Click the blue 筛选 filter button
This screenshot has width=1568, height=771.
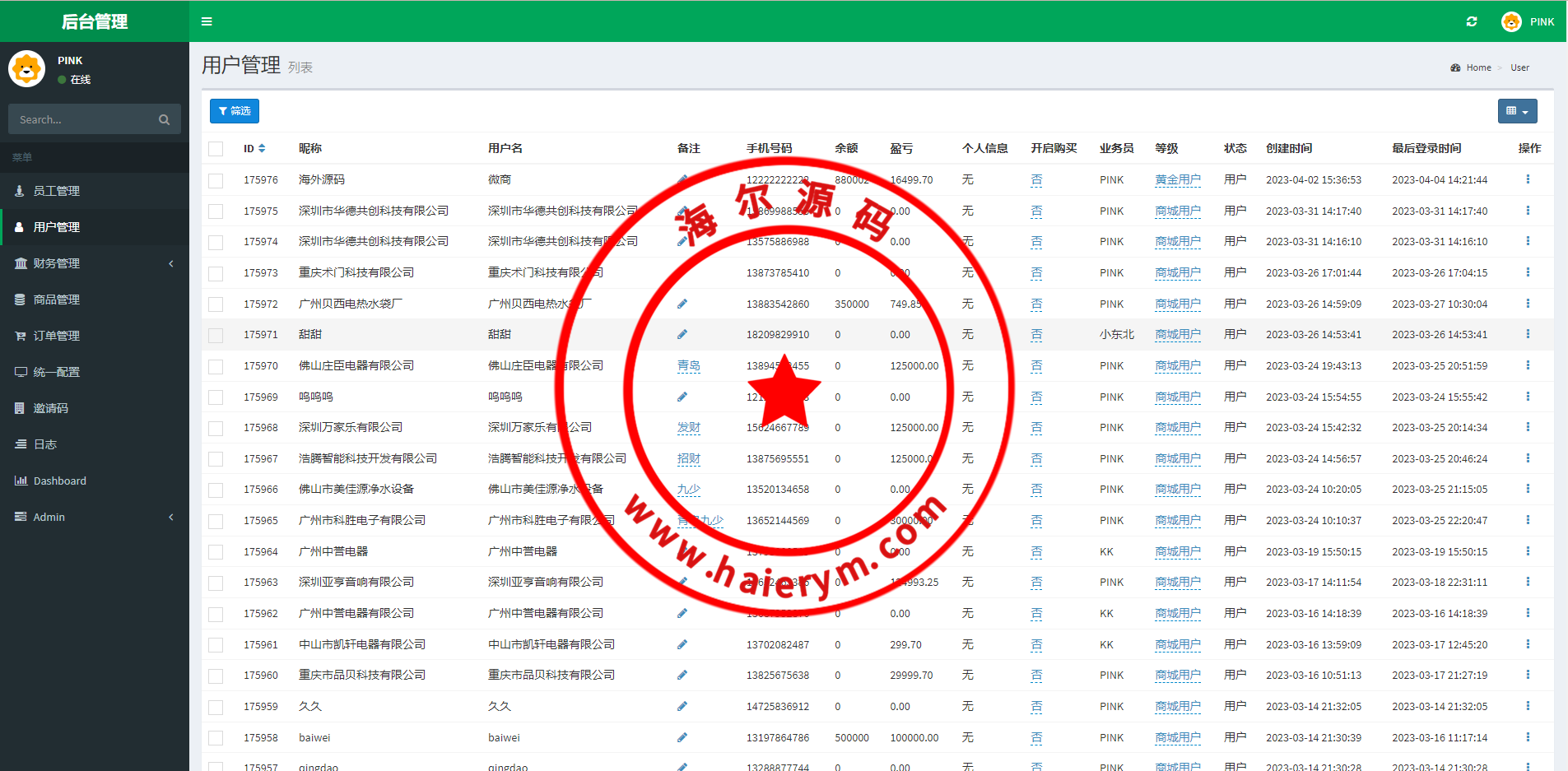235,111
